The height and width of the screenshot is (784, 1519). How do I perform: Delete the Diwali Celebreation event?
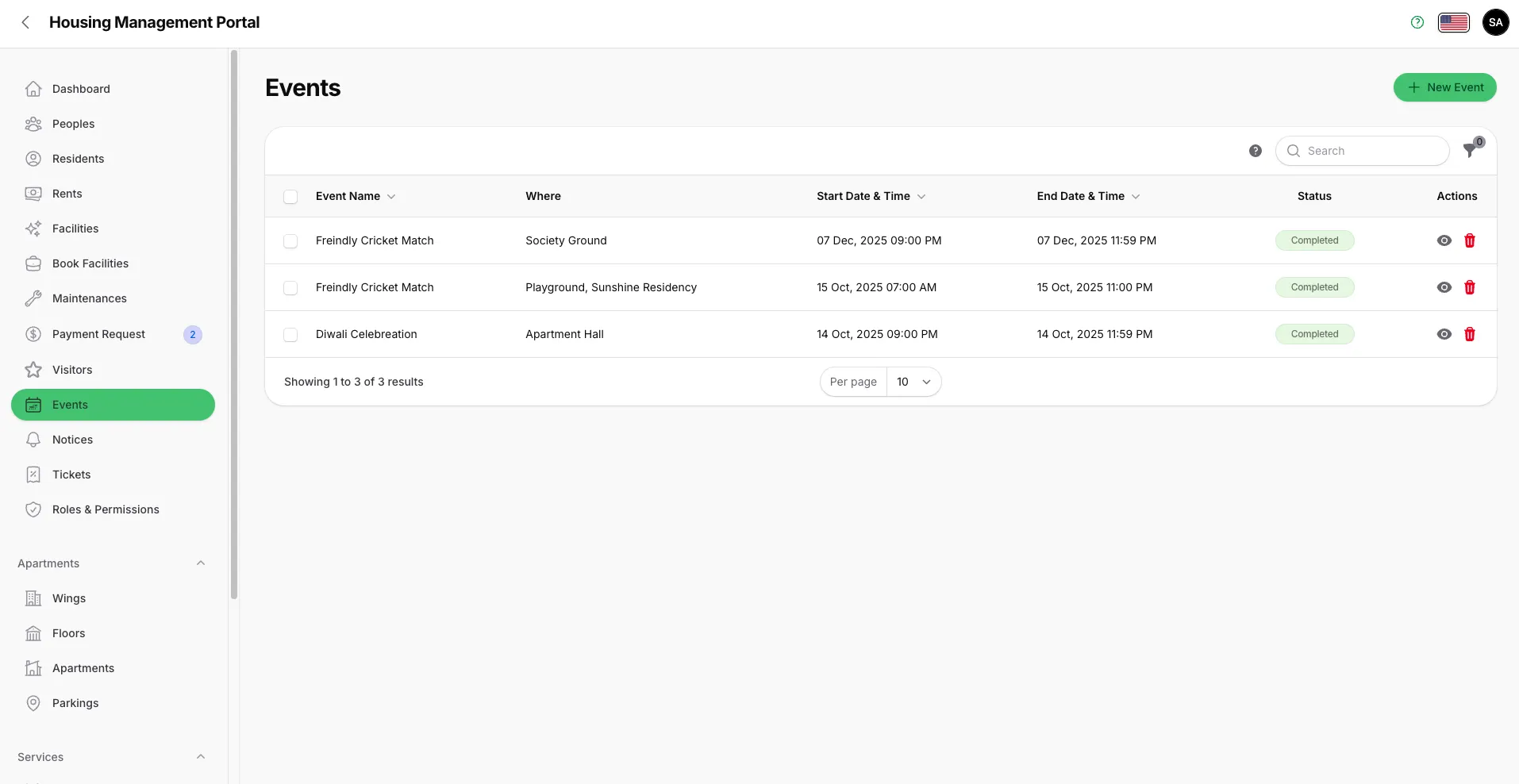pos(1469,334)
